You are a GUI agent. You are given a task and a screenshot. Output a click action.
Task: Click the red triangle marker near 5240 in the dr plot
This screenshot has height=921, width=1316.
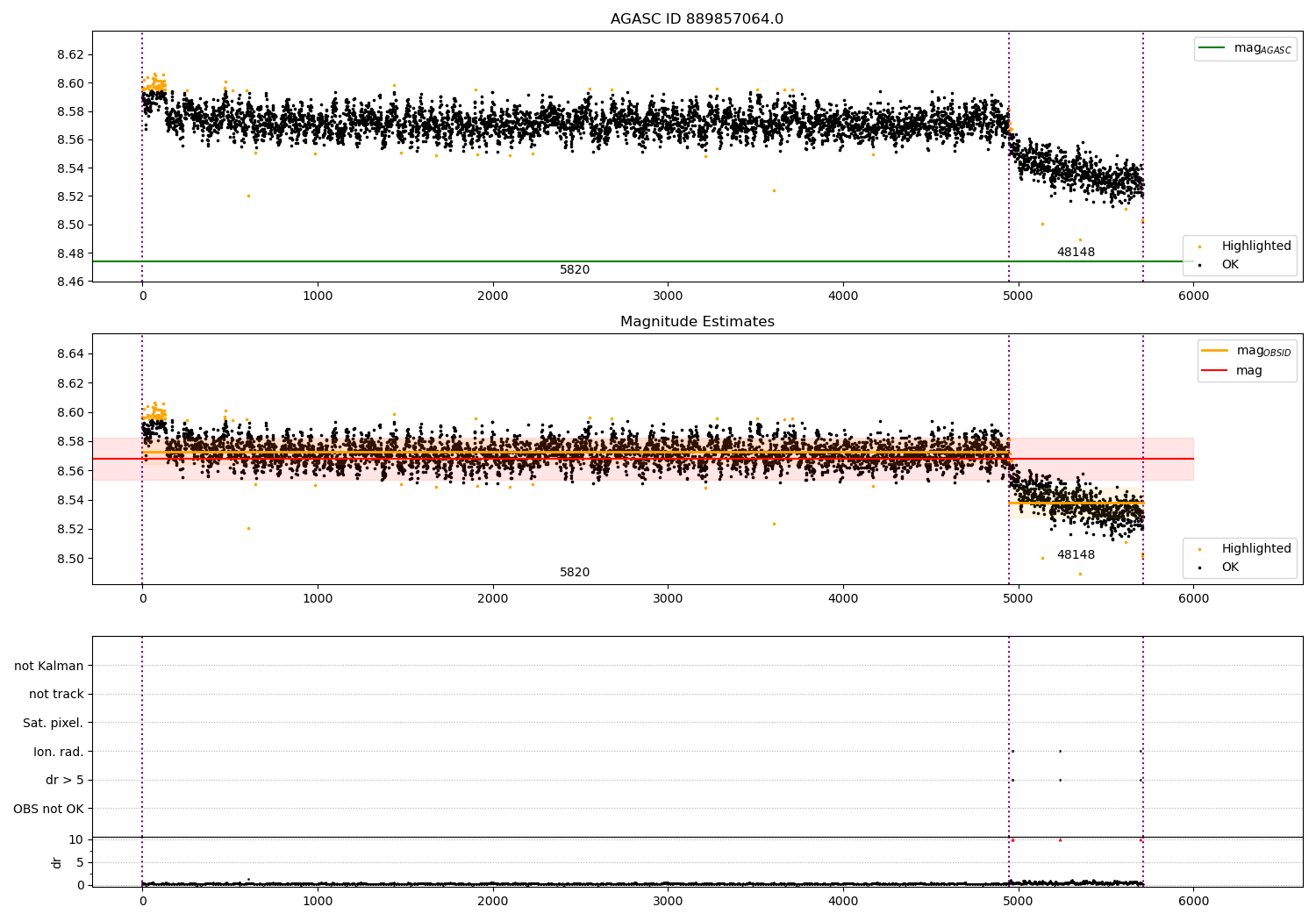(1060, 839)
